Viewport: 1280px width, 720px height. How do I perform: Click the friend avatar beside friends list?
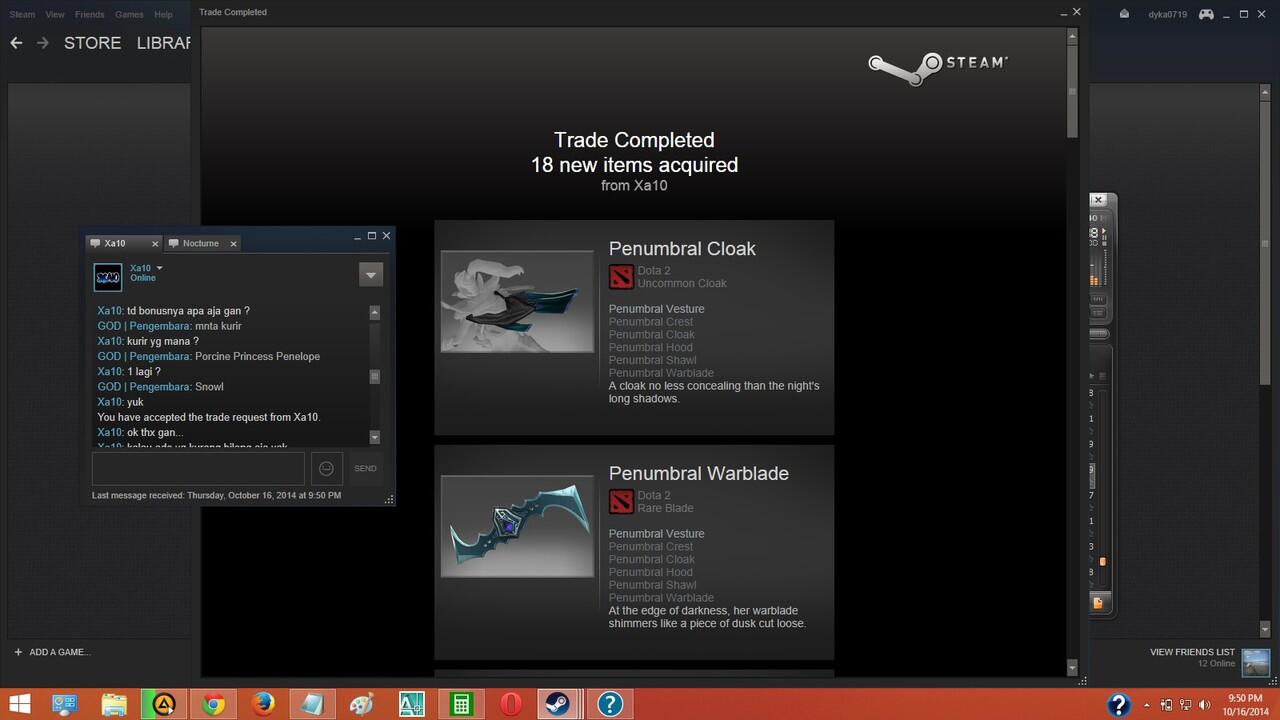(1255, 662)
